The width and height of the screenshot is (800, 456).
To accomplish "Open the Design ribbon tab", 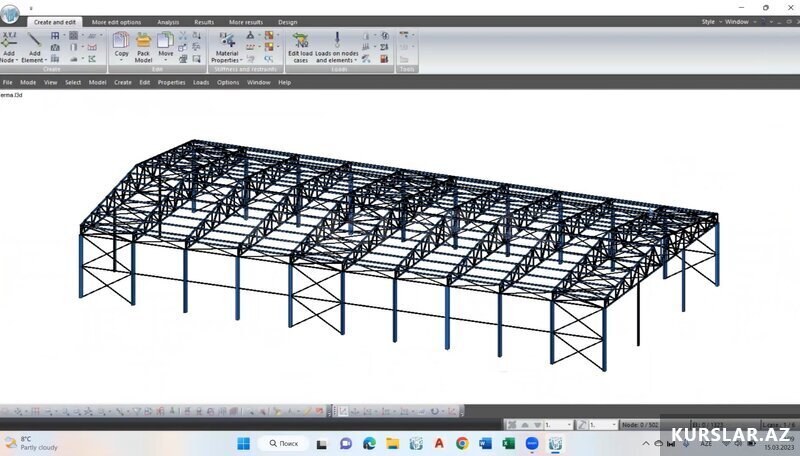I will point(287,21).
